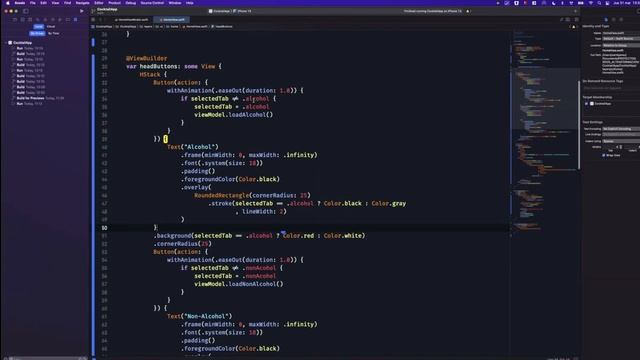
Task: Open the Find navigator icon
Action: [x=38, y=19]
